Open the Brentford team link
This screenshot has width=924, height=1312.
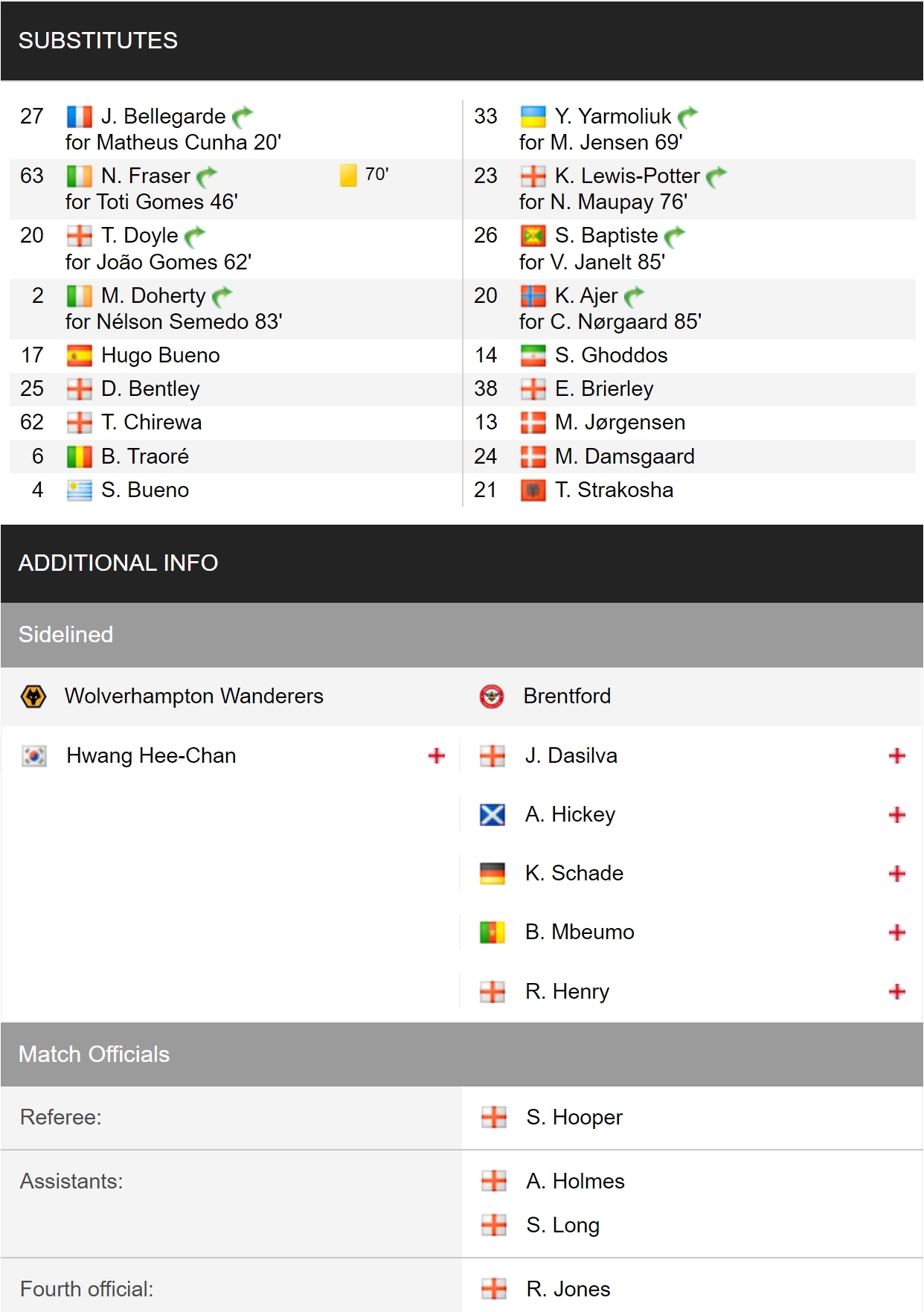pyautogui.click(x=567, y=696)
